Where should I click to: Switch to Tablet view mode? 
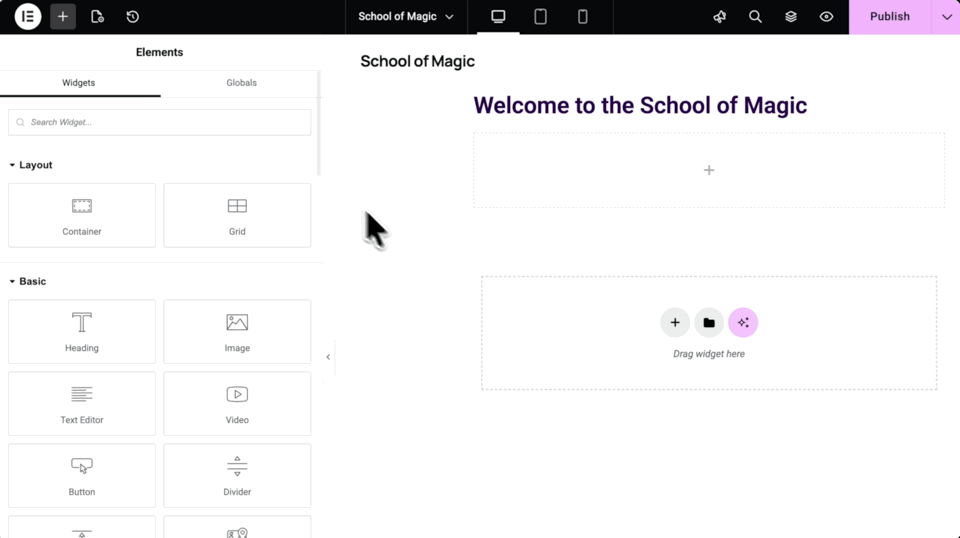tap(540, 17)
